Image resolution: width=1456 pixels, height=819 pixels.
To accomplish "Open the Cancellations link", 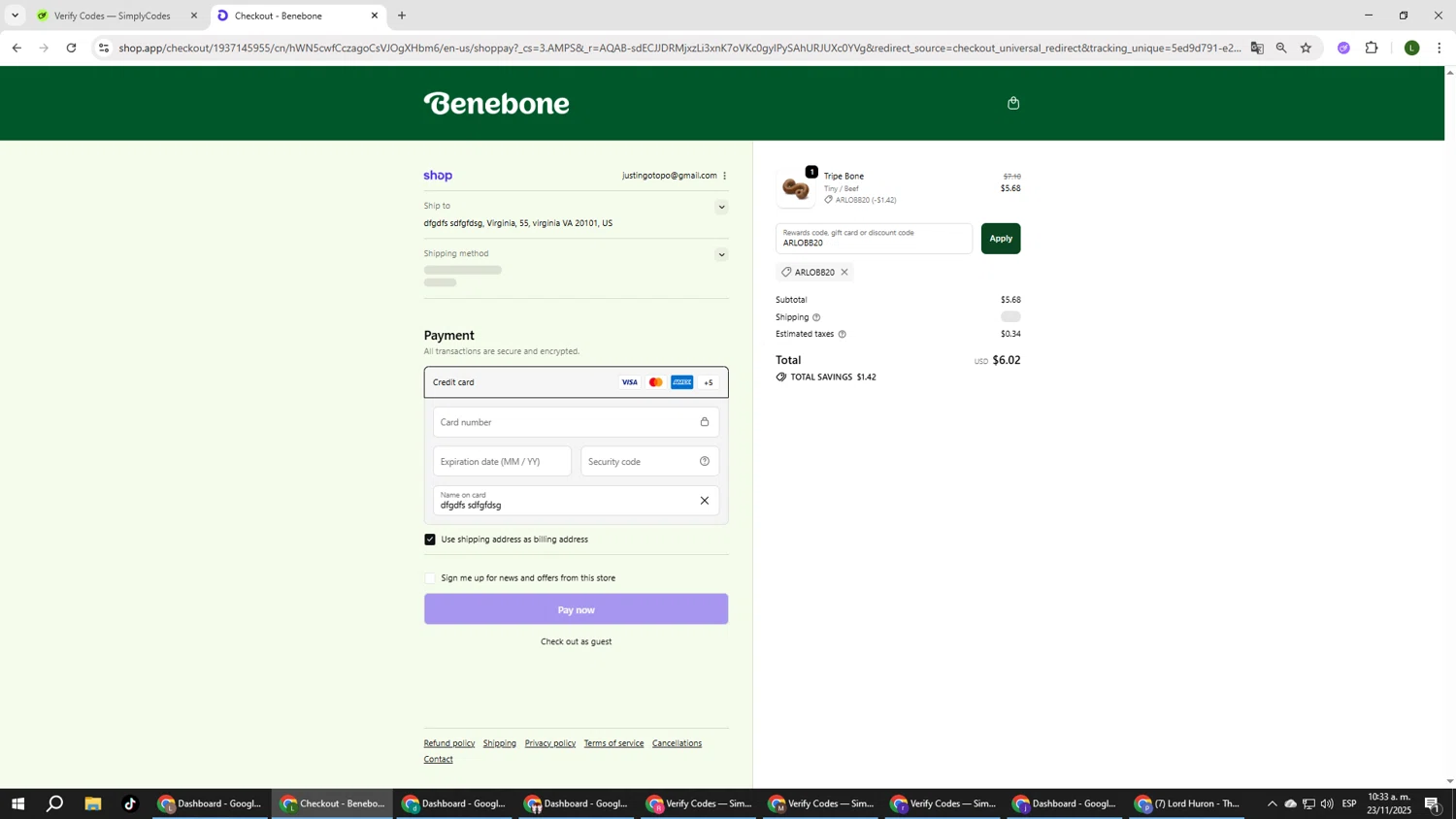I will (677, 743).
